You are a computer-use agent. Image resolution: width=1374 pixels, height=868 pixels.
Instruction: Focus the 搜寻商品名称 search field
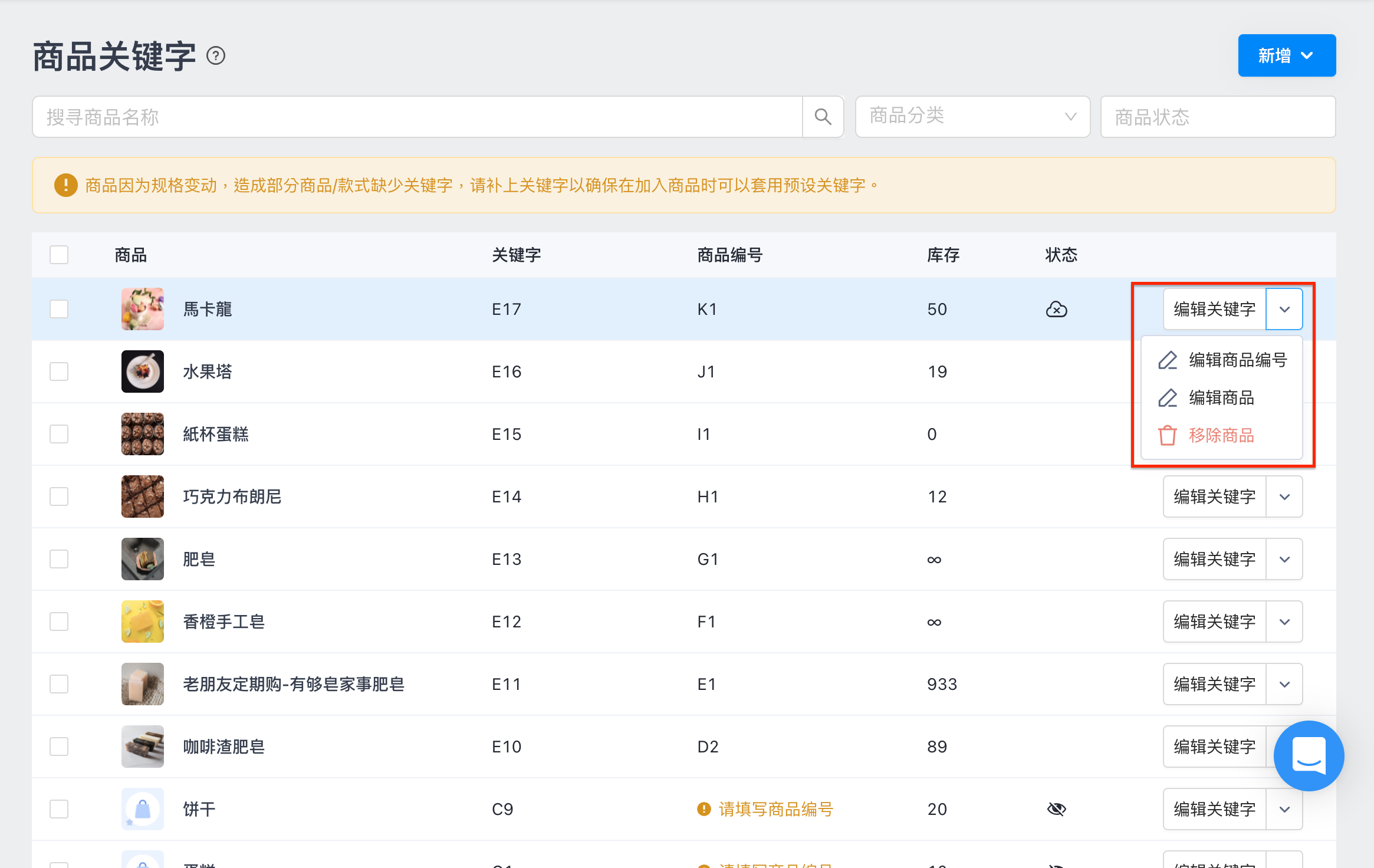coord(418,117)
